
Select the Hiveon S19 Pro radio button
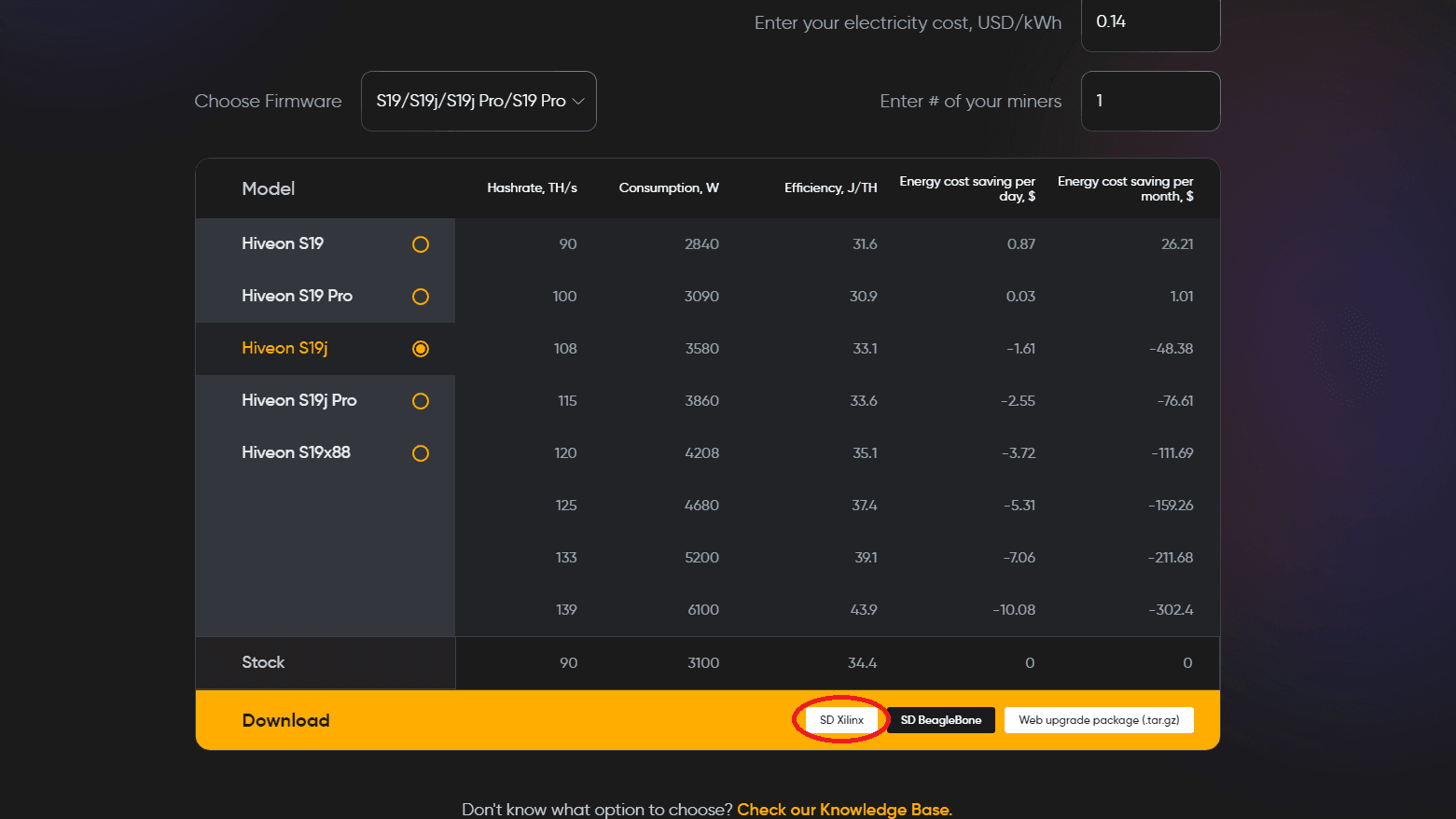point(421,297)
